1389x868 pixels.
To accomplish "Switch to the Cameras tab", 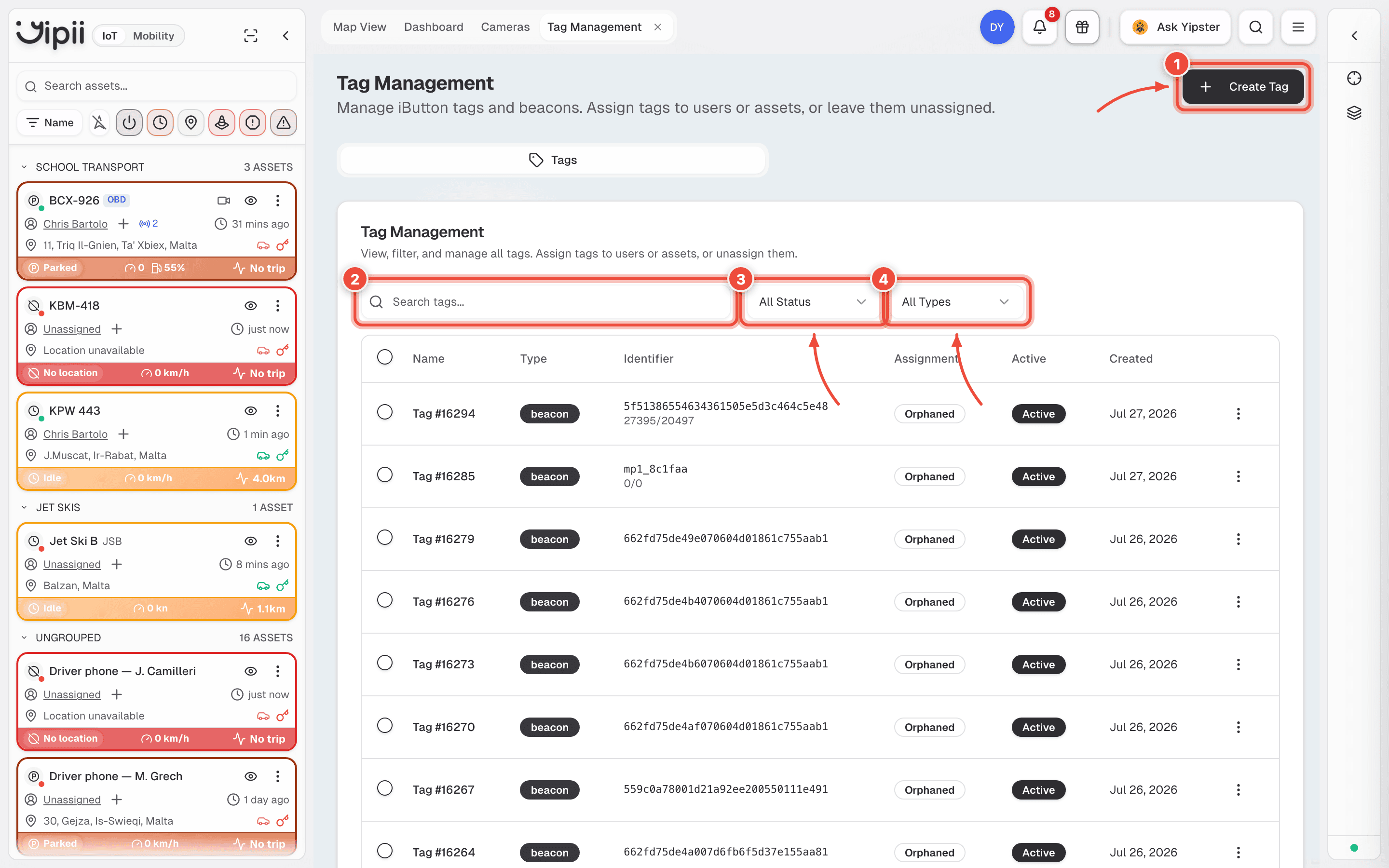I will (505, 27).
